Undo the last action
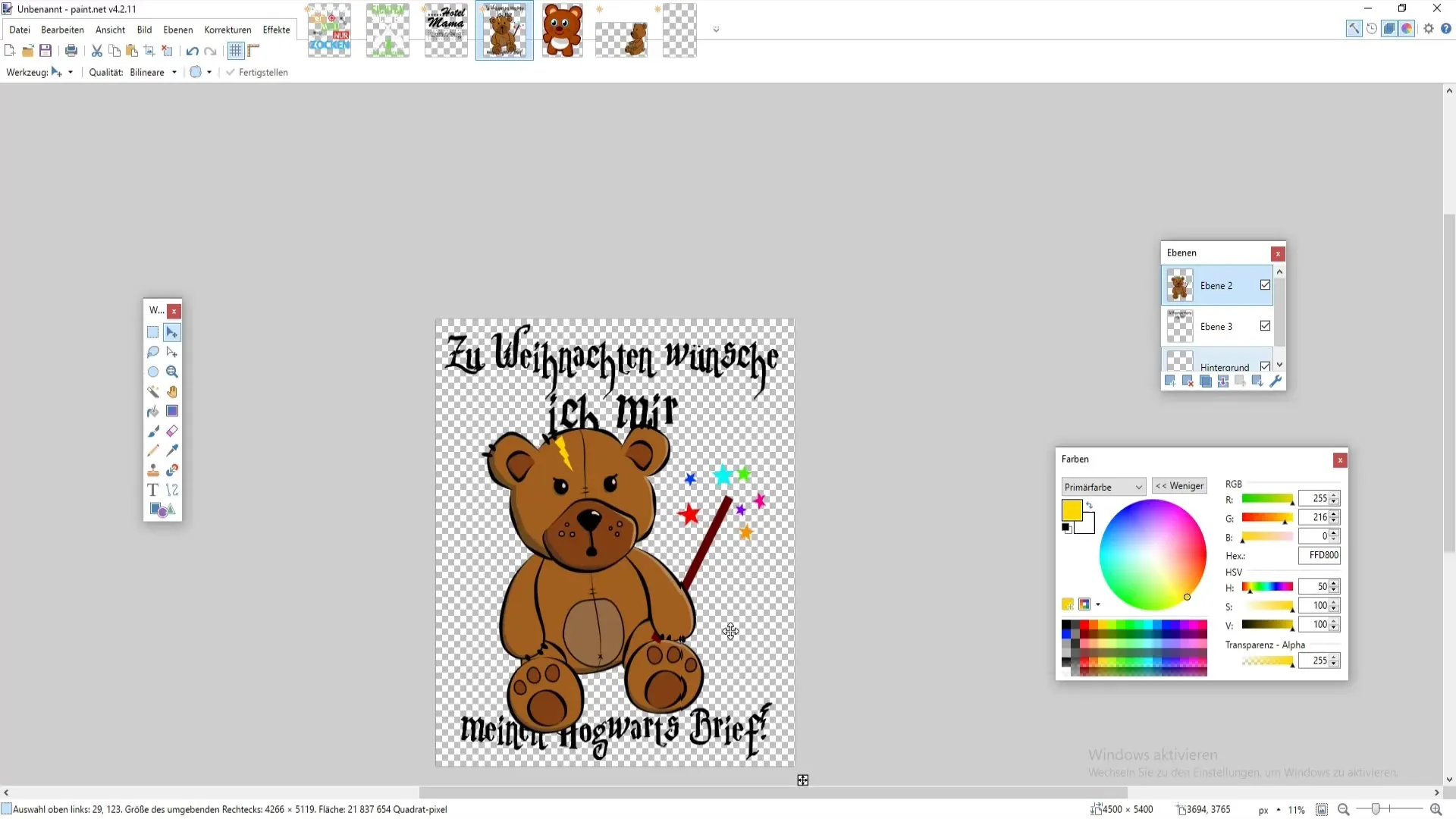 [193, 51]
